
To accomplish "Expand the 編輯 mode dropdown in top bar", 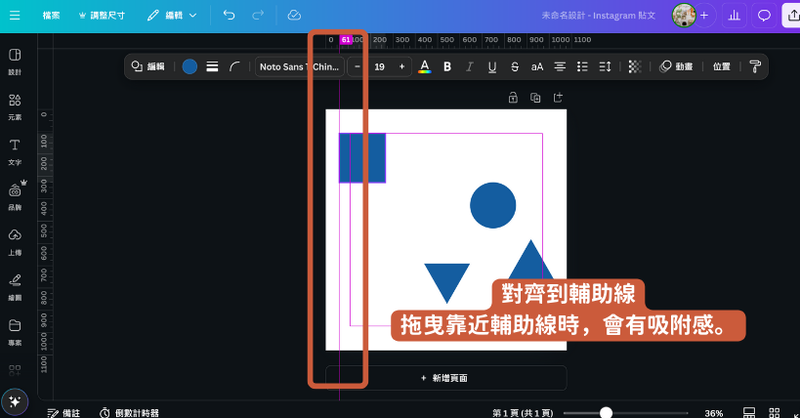I will (172, 16).
